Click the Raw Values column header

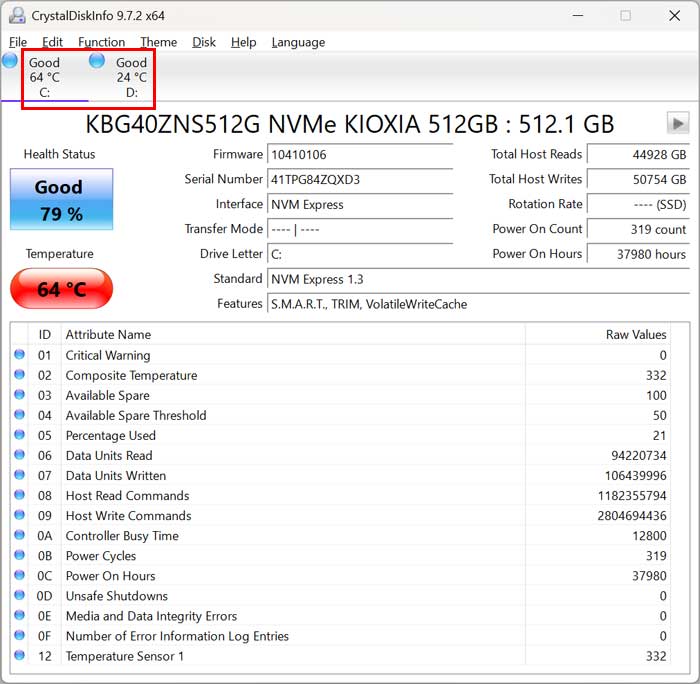(x=598, y=334)
